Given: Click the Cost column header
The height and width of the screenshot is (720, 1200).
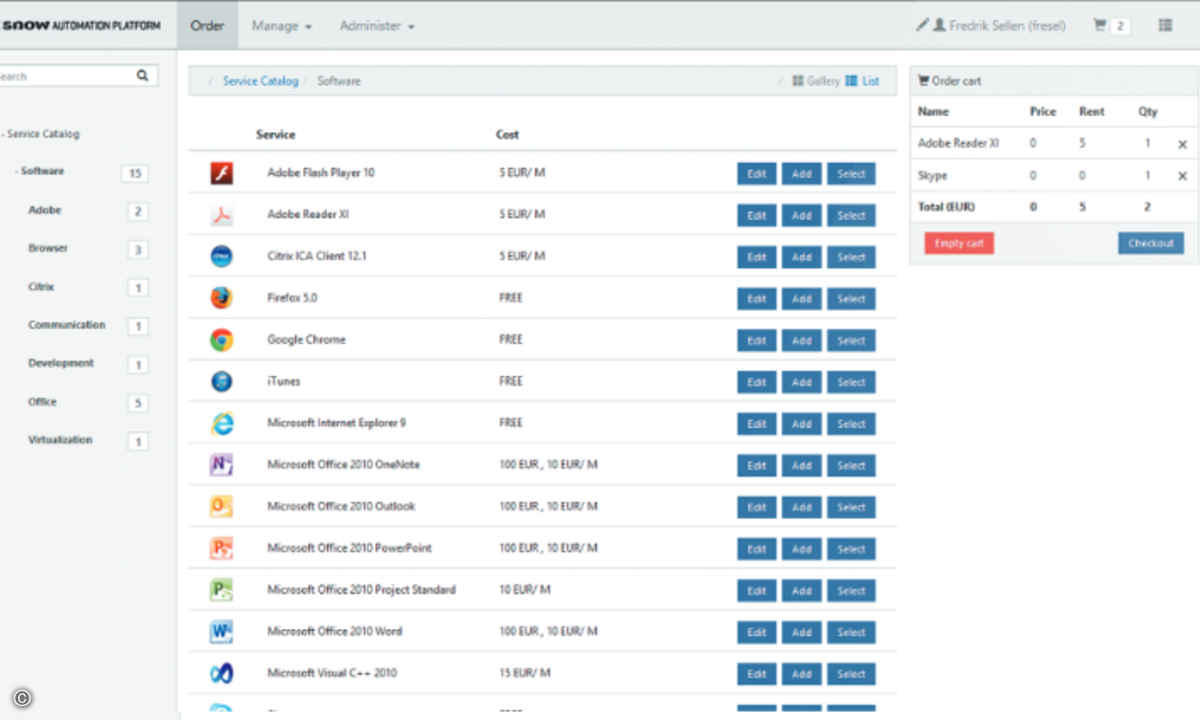Looking at the screenshot, I should tap(508, 134).
